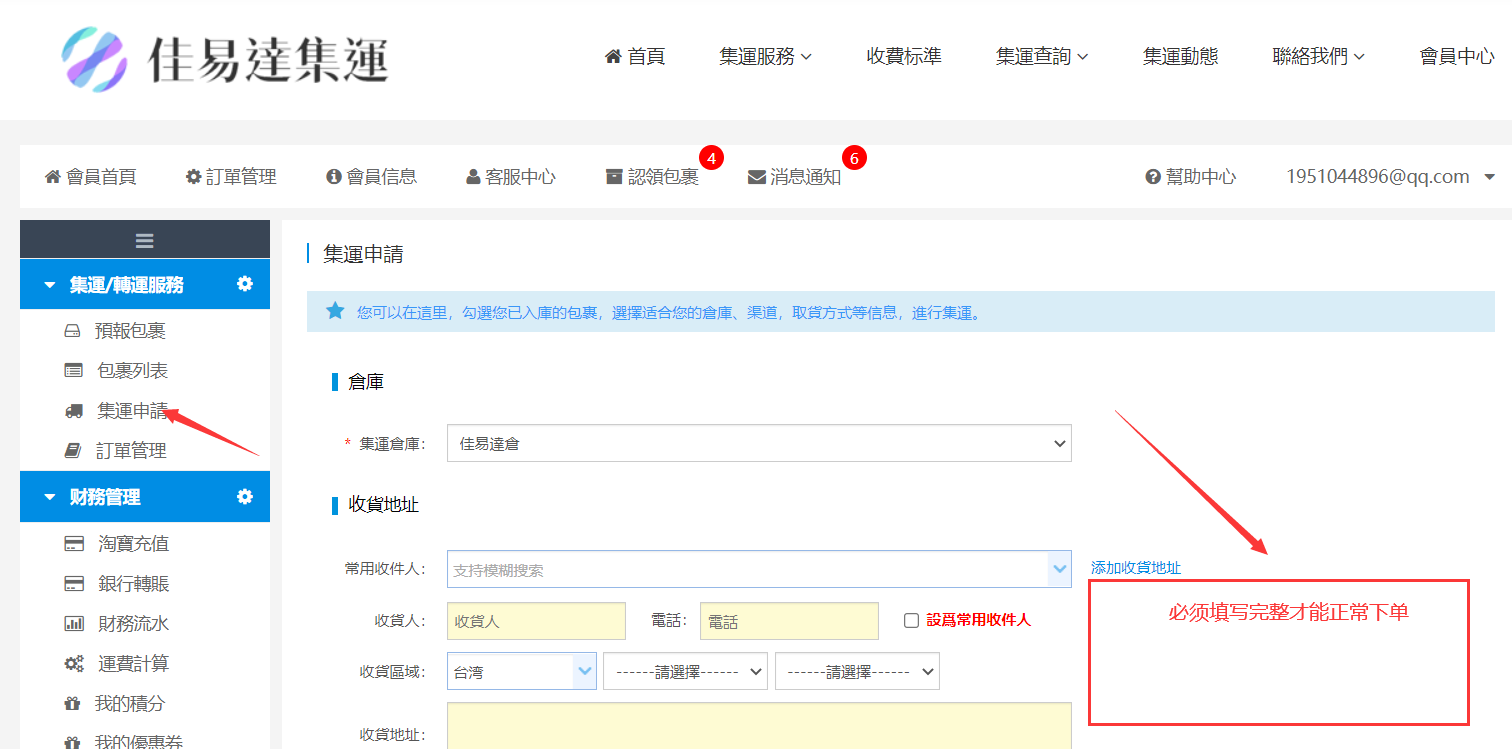The width and height of the screenshot is (1512, 749).
Task: Click the truck icon beside 集運申請
Action: tap(73, 411)
